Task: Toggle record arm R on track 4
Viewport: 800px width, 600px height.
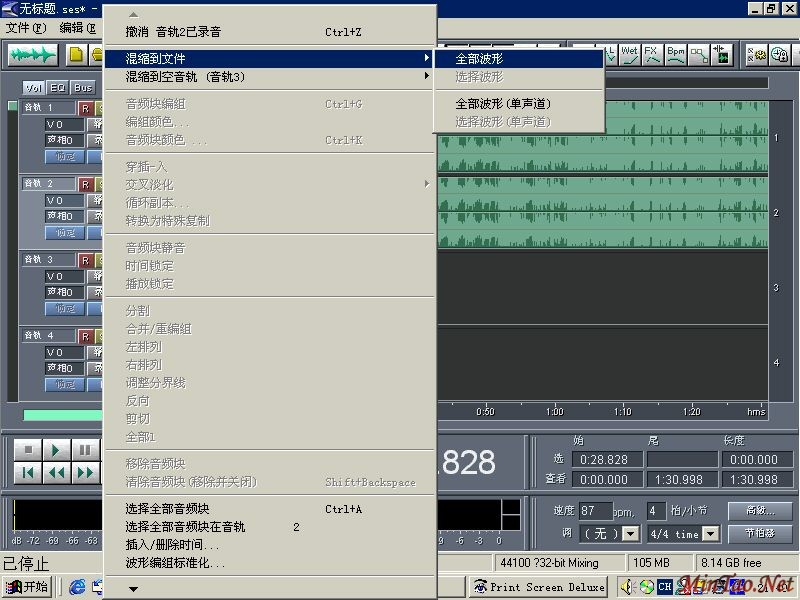Action: tap(86, 336)
